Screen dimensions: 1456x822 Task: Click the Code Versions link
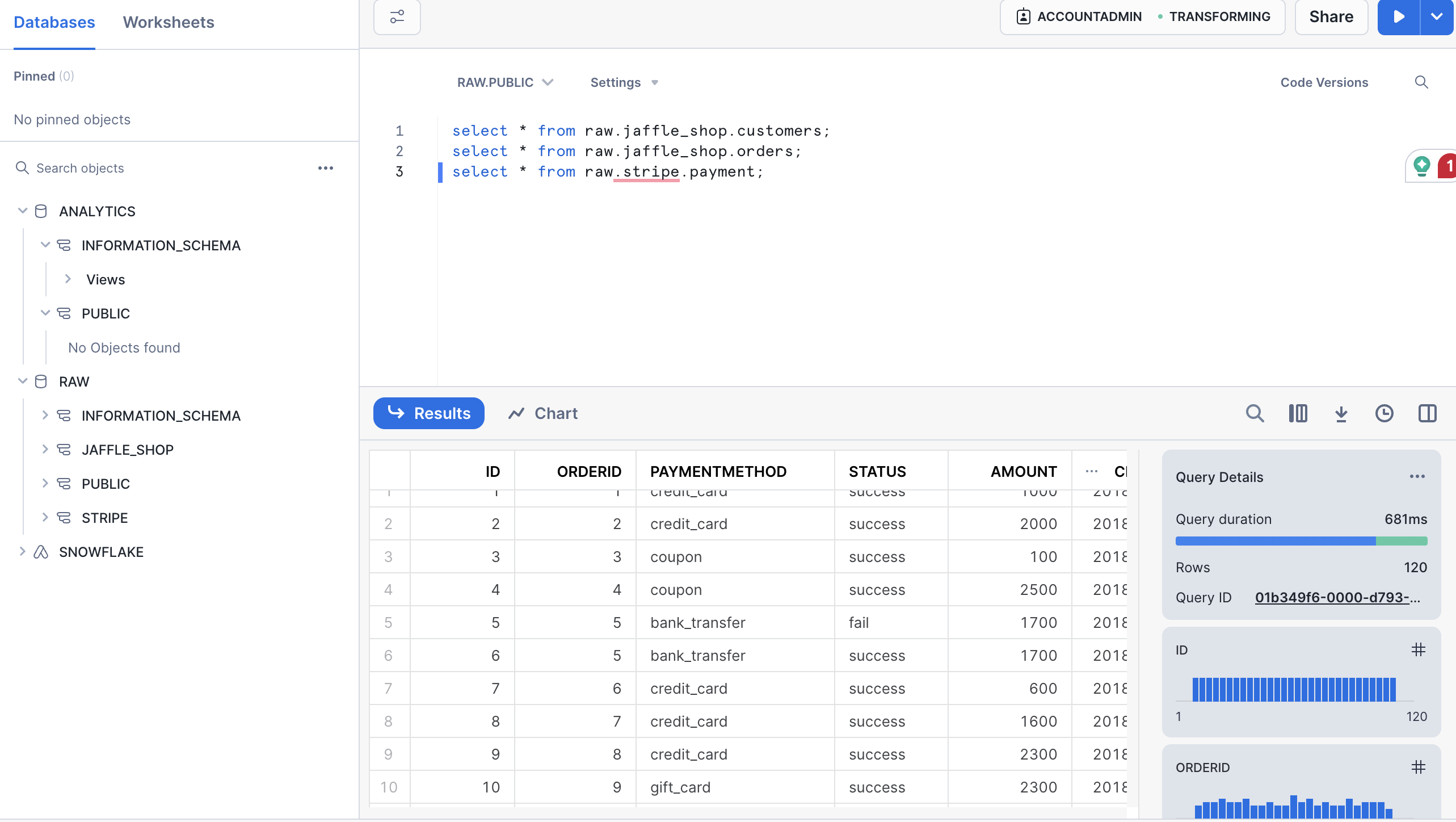point(1325,82)
